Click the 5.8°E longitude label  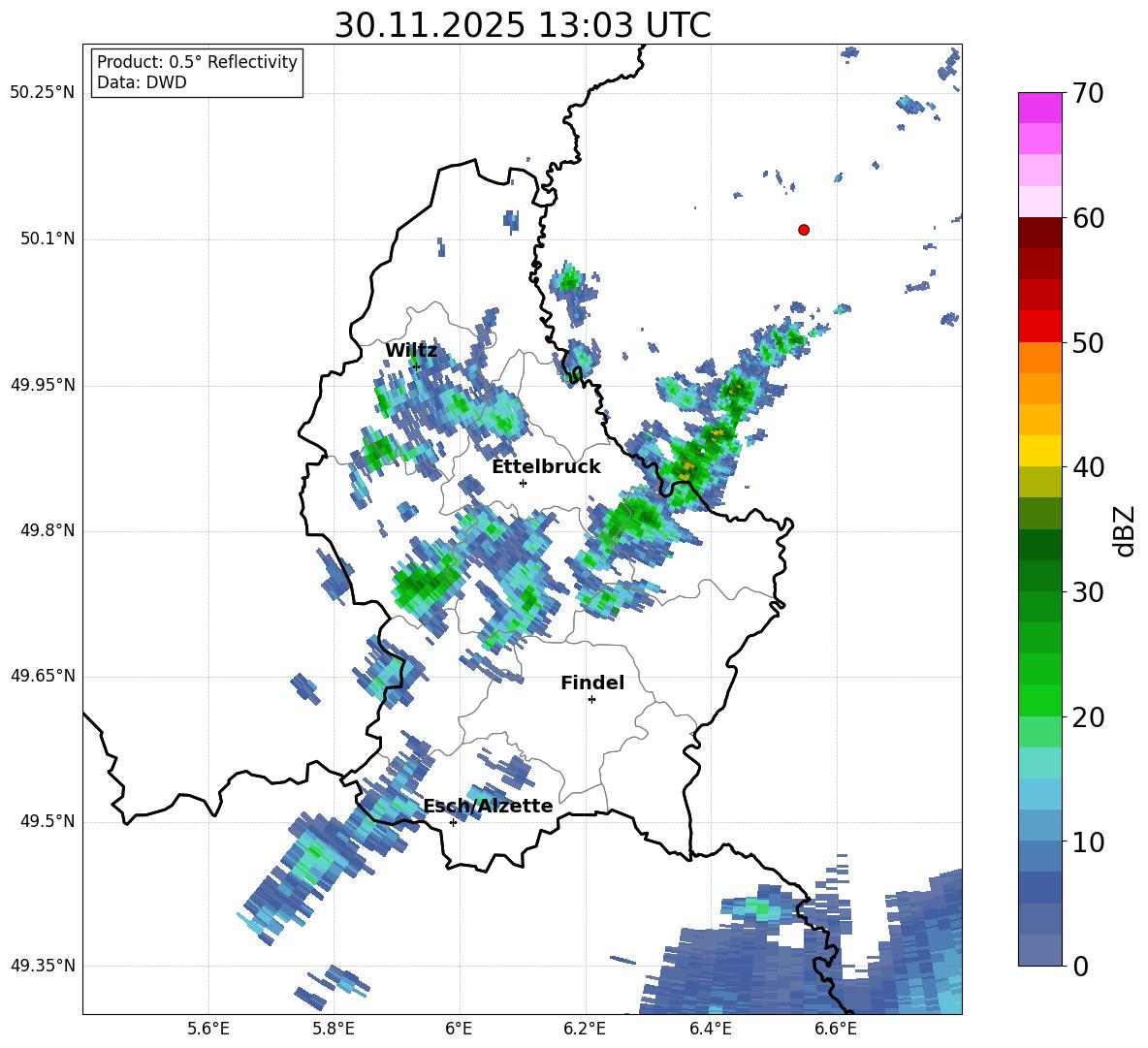coord(334,1029)
